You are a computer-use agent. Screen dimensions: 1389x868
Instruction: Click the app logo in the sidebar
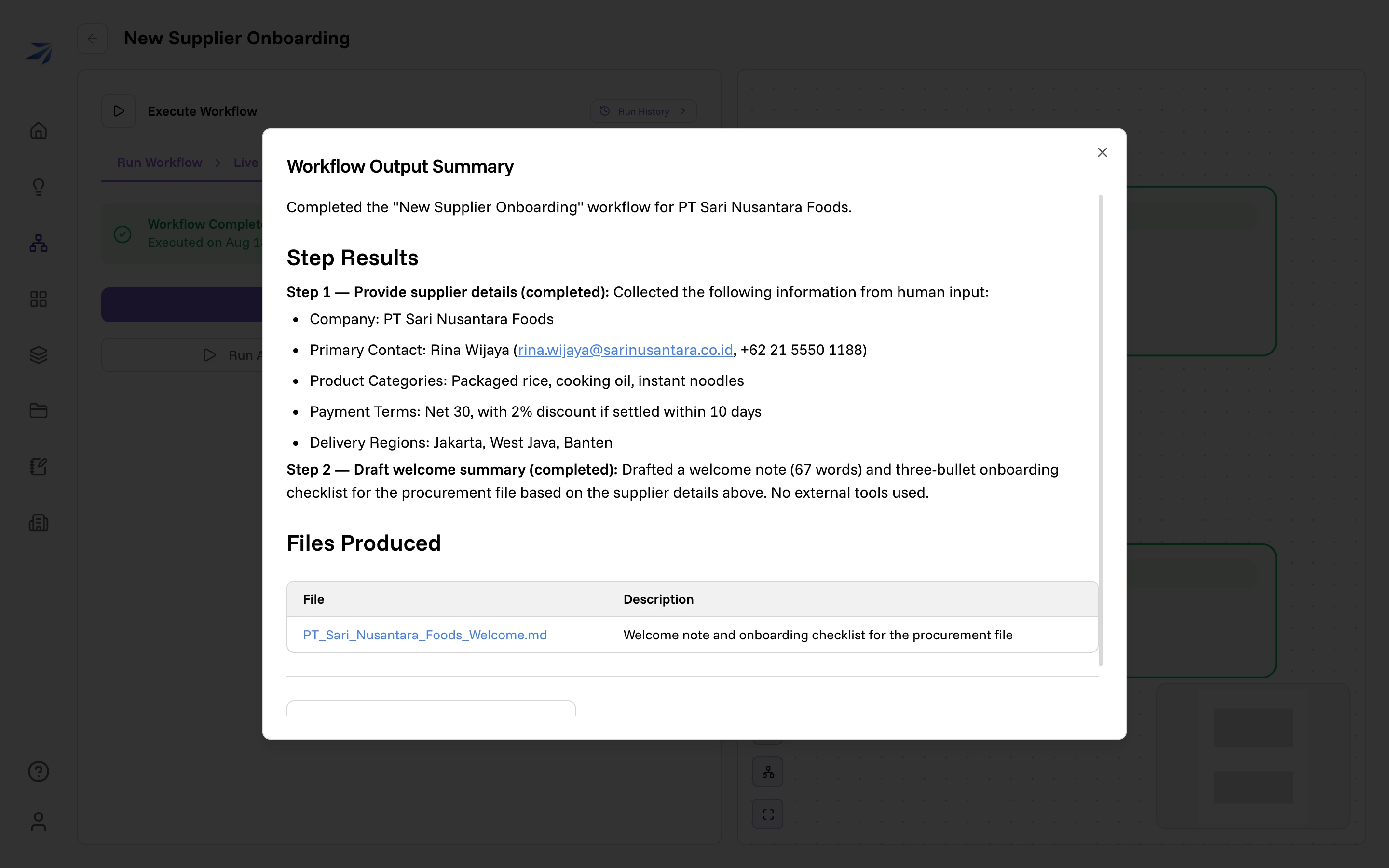point(39,53)
